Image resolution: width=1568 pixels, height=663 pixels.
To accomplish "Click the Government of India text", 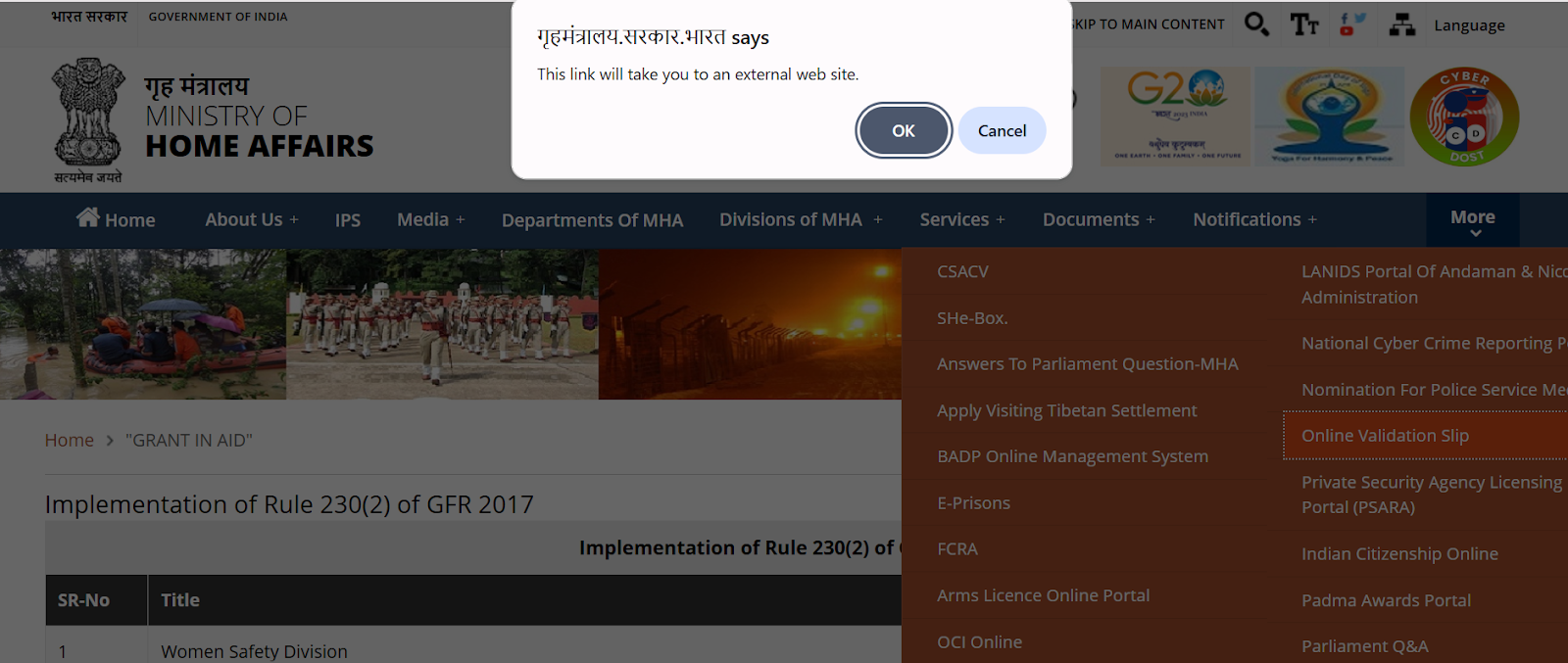I will [x=218, y=17].
